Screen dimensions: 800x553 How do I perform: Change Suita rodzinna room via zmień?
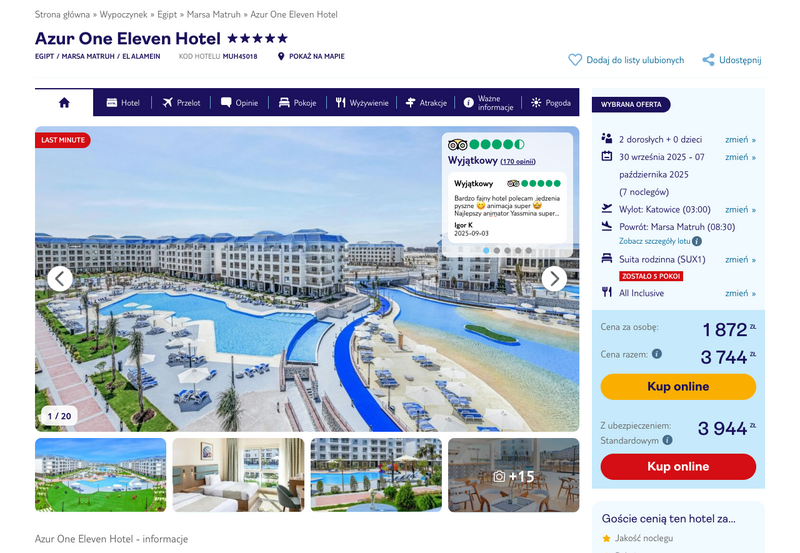tap(740, 260)
